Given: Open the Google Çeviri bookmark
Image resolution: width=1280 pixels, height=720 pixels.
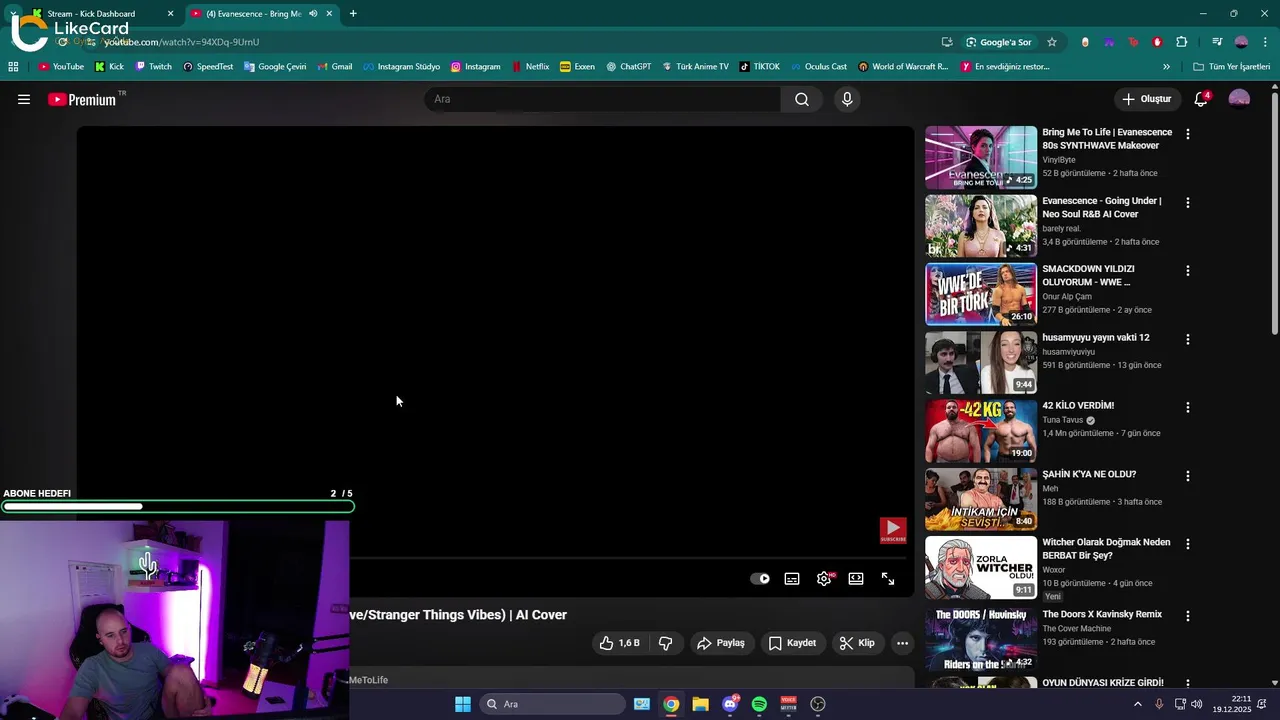Looking at the screenshot, I should click(275, 67).
